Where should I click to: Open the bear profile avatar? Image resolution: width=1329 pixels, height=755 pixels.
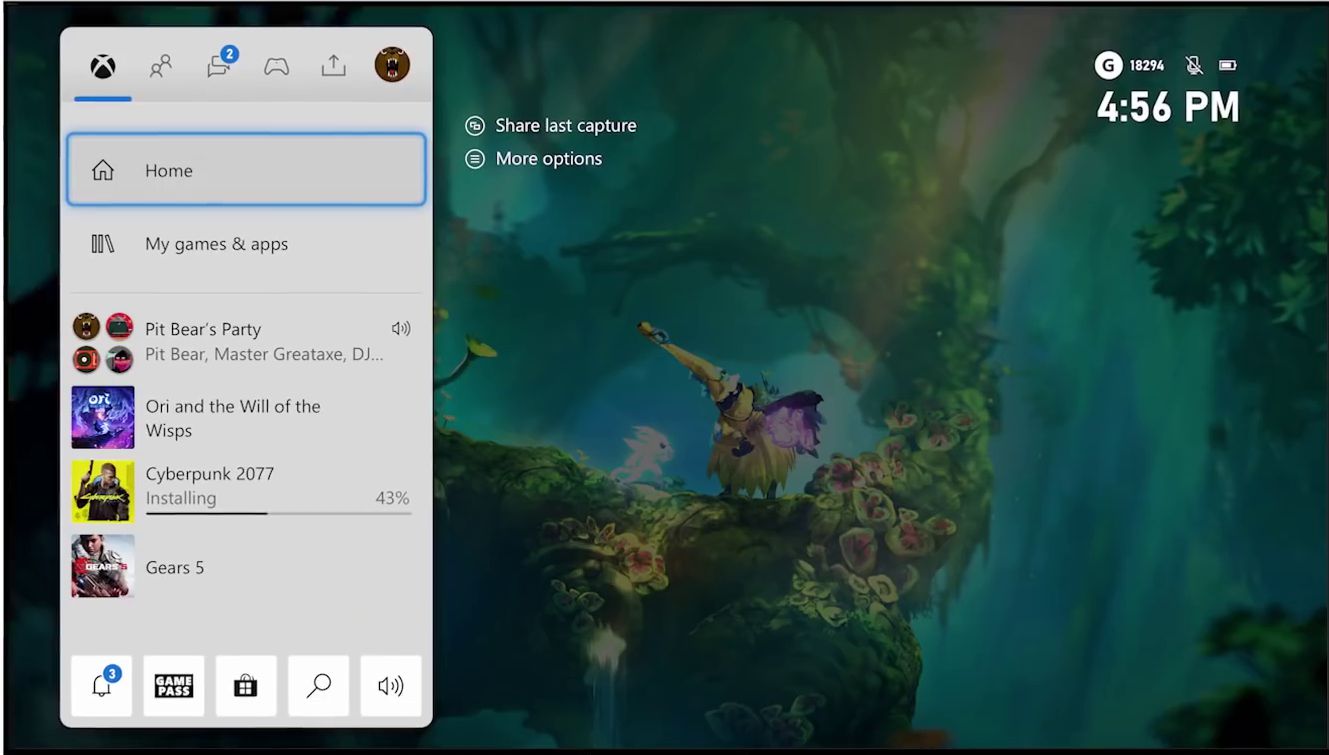tap(392, 65)
